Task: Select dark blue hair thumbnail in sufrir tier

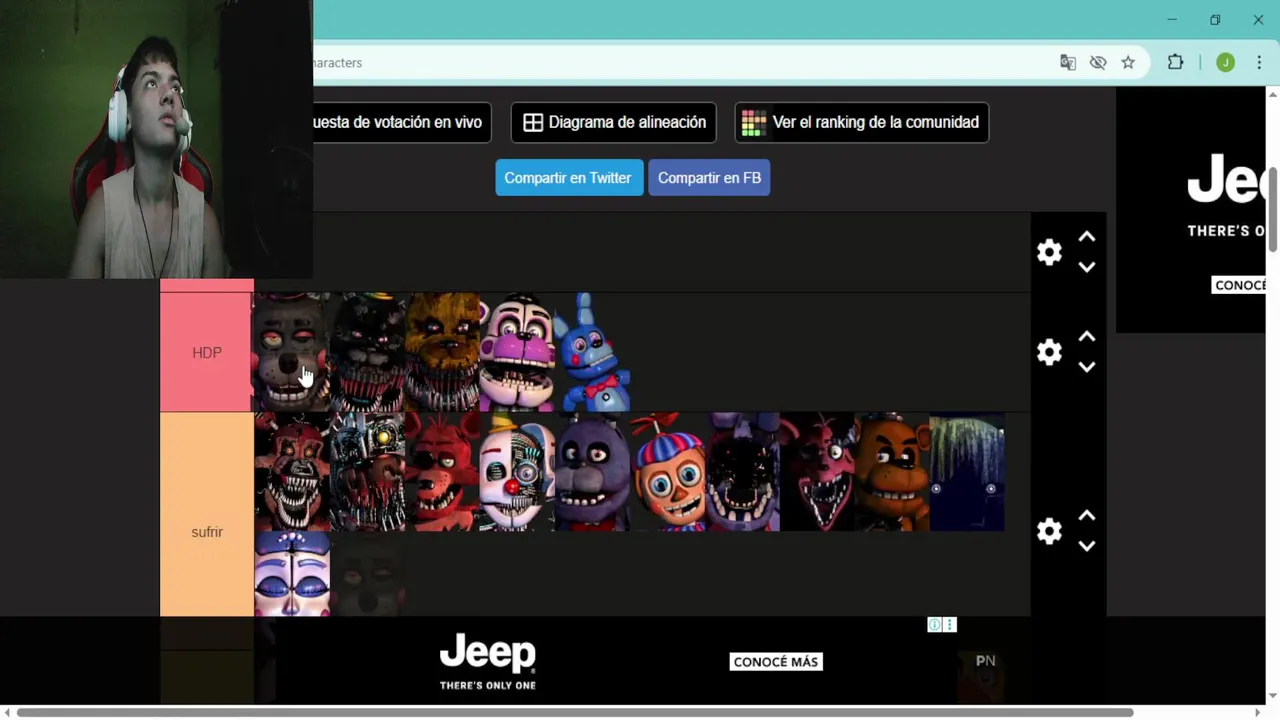Action: coord(967,472)
